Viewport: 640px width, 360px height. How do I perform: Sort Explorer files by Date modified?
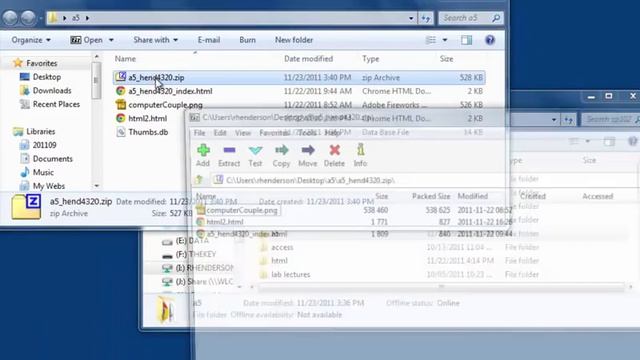309,59
